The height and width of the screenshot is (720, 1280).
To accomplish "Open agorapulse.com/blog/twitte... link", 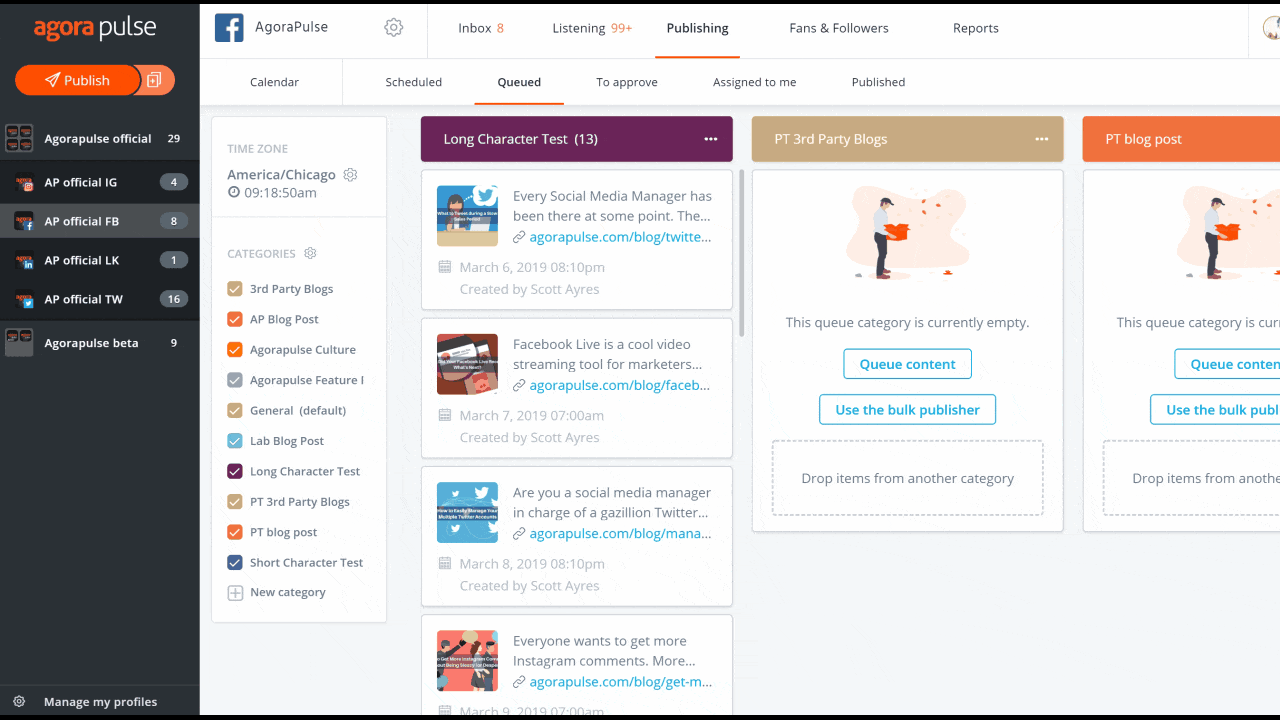I will 621,237.
